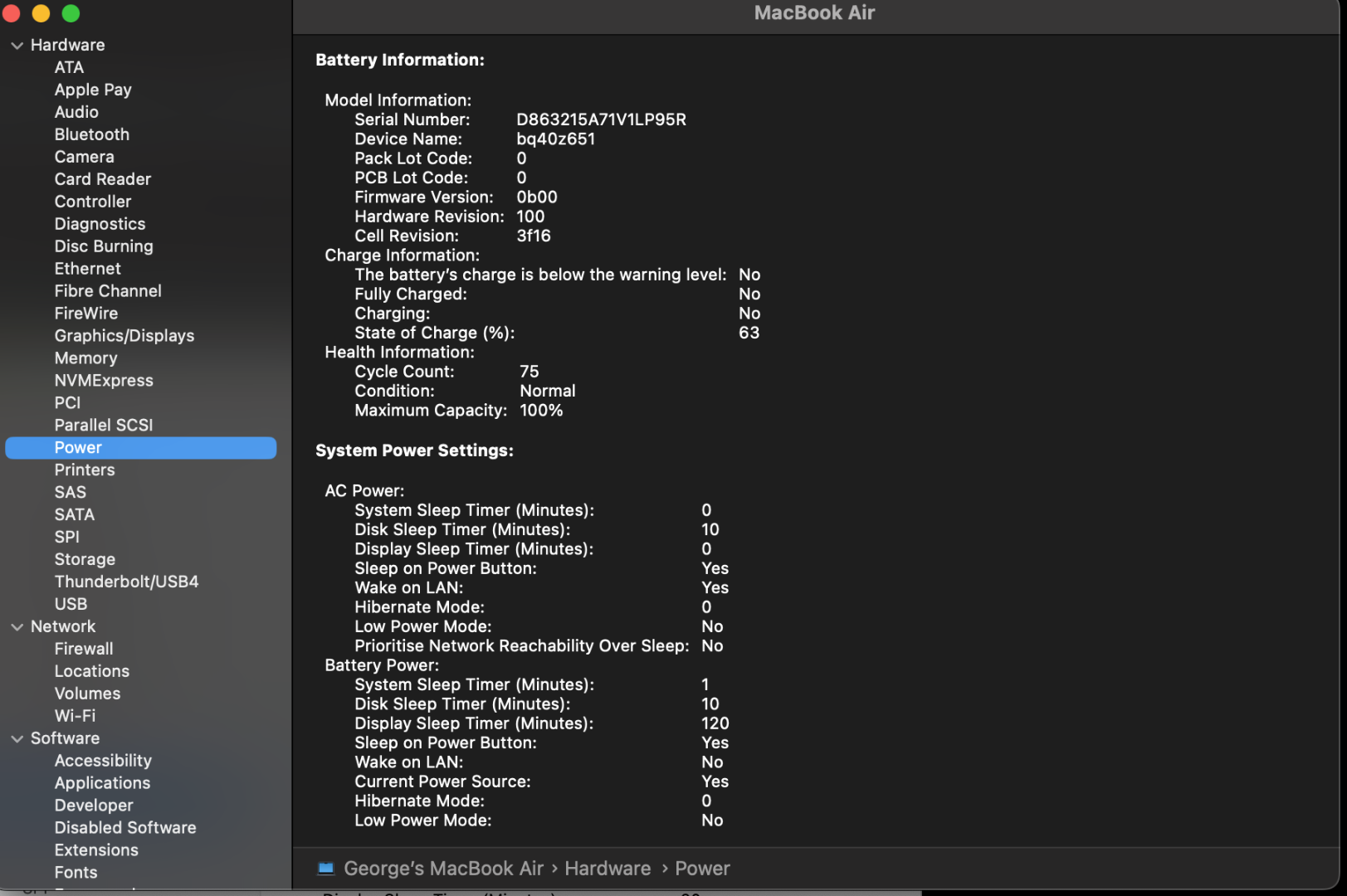The height and width of the screenshot is (896, 1347).
Task: Click the Battery Information heading
Action: coord(400,61)
